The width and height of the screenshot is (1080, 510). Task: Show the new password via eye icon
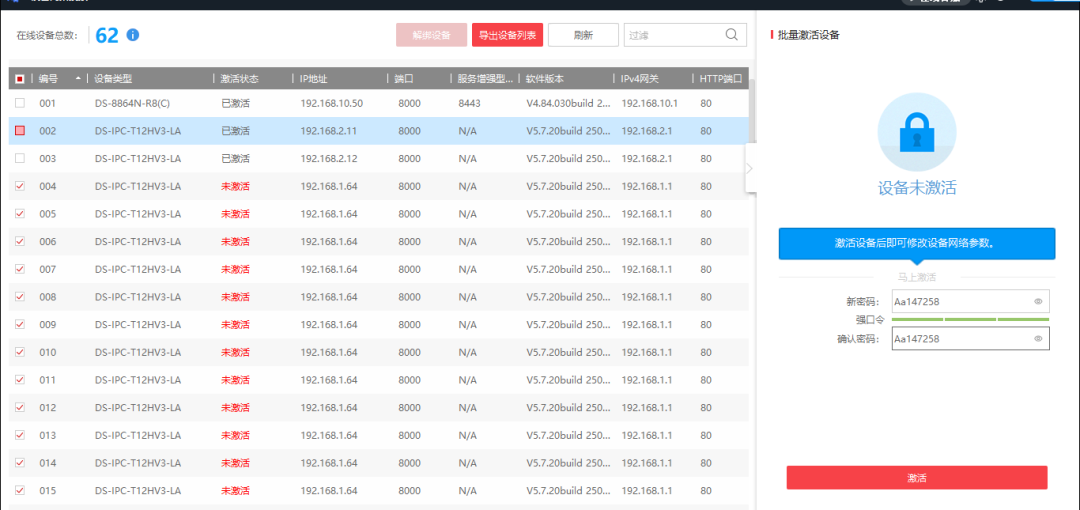(x=1038, y=302)
